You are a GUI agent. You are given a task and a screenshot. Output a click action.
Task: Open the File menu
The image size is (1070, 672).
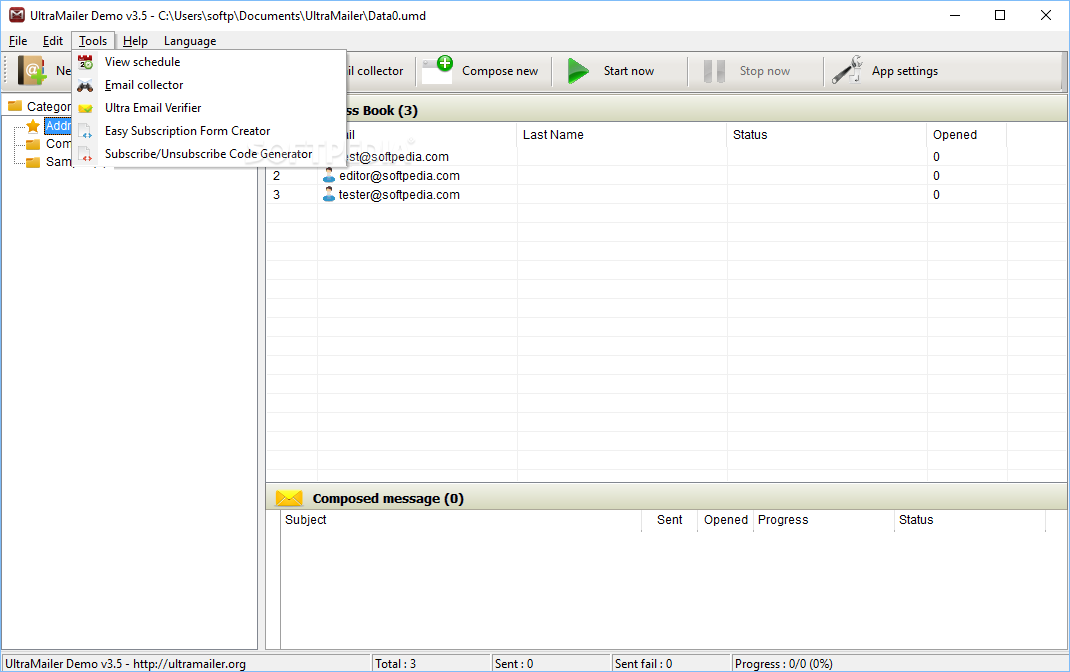pos(18,41)
